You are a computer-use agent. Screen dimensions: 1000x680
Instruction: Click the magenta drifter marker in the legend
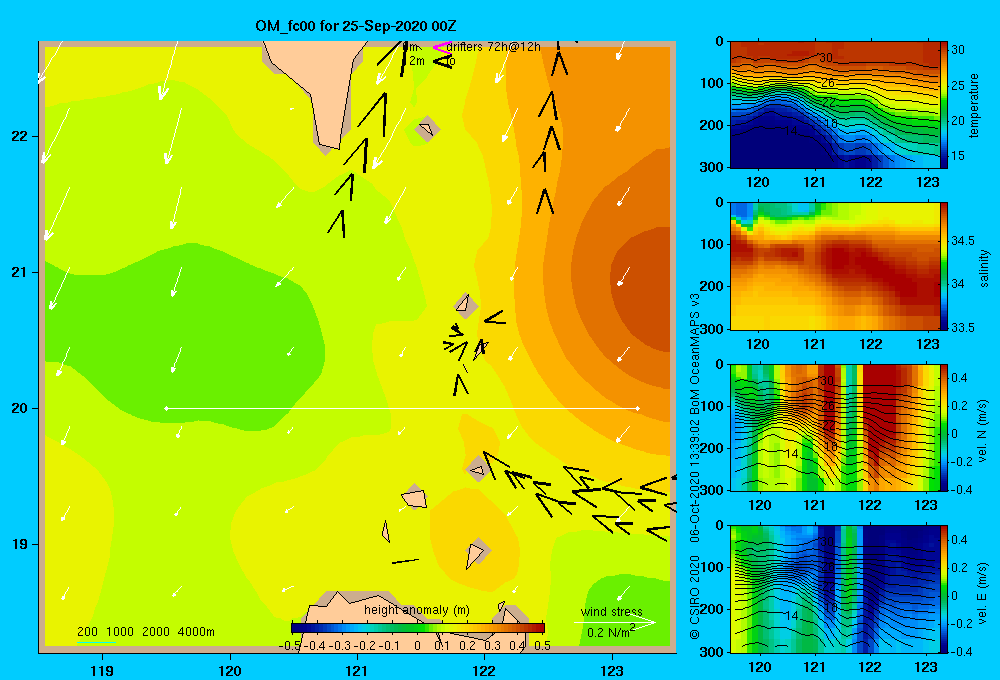coord(442,47)
